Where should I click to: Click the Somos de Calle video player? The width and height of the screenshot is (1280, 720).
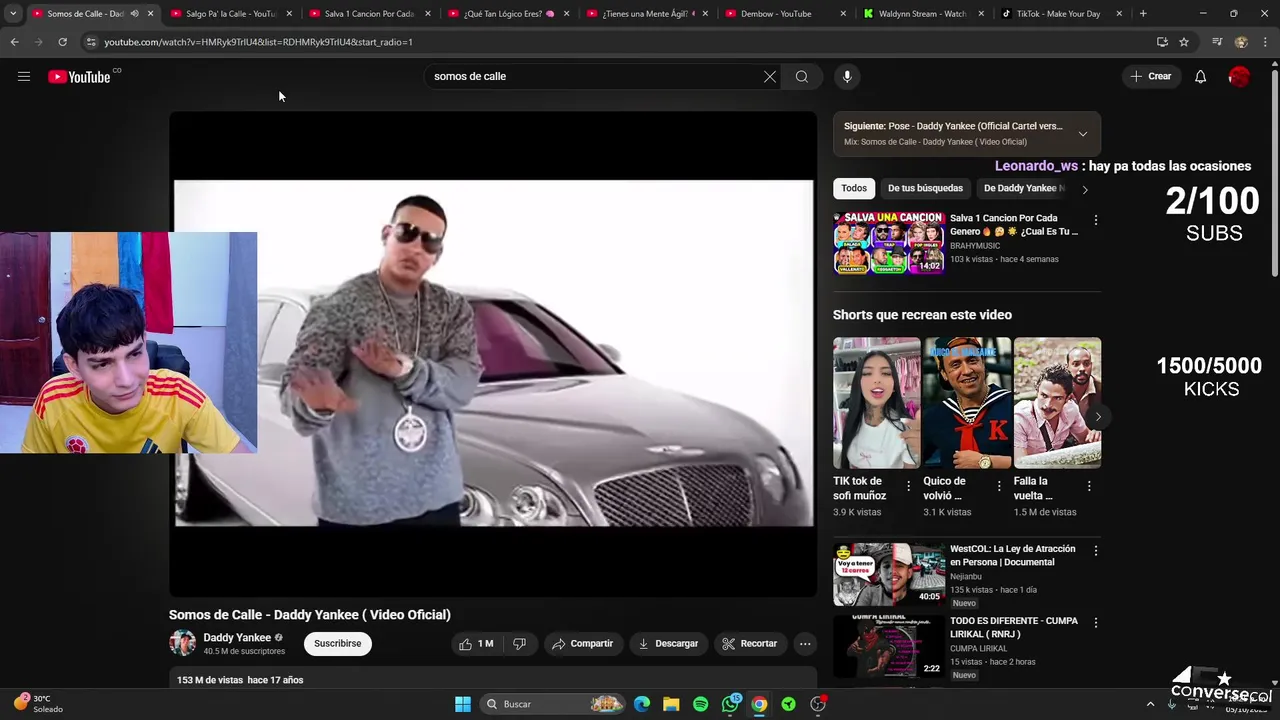click(493, 354)
